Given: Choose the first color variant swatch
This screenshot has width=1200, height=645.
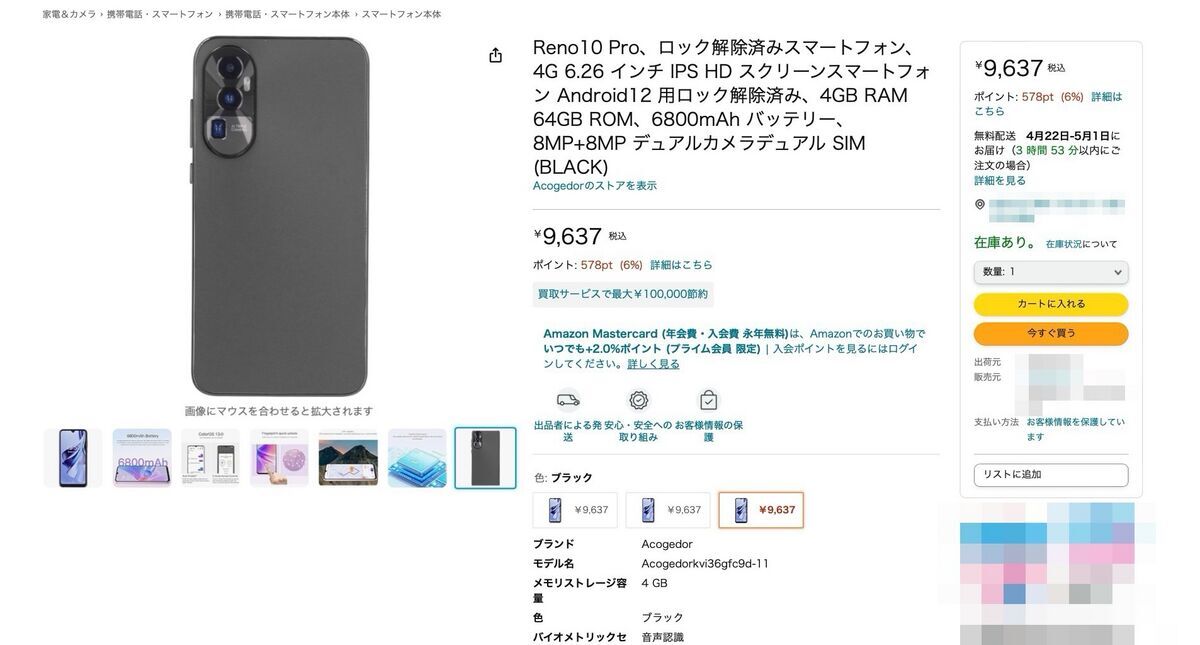Looking at the screenshot, I should click(575, 510).
